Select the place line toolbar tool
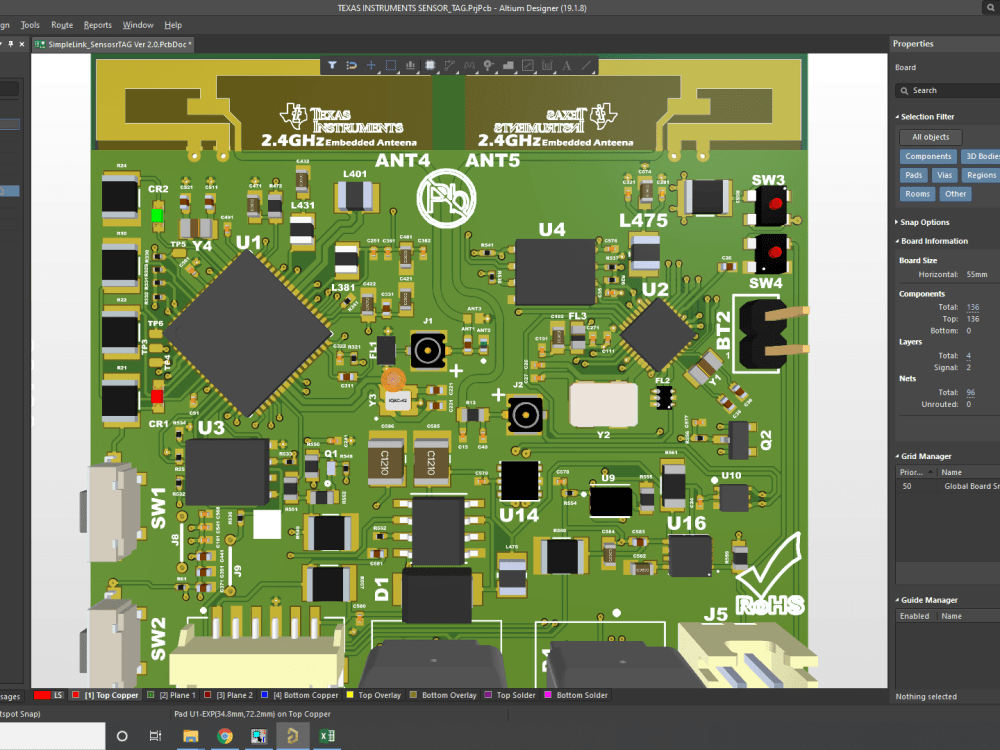The width and height of the screenshot is (1000, 750). click(x=585, y=66)
